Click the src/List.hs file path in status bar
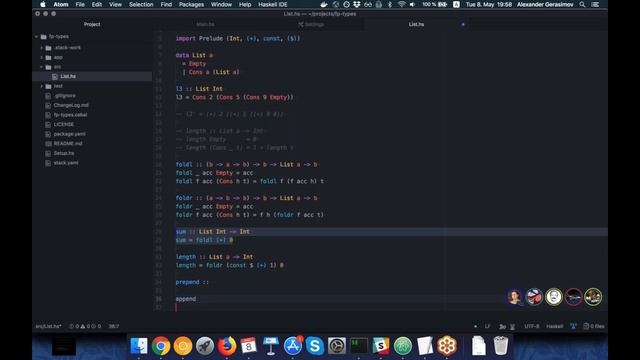Screen dimensions: 640x360 48,326
